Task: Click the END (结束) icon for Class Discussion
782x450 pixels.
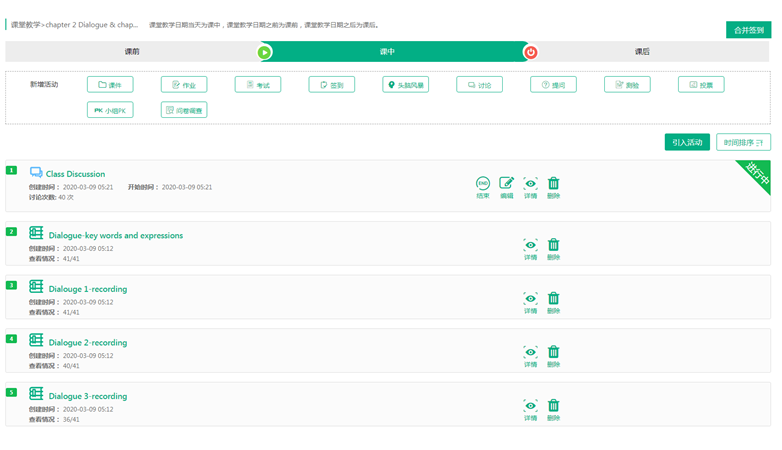Action: [x=483, y=184]
